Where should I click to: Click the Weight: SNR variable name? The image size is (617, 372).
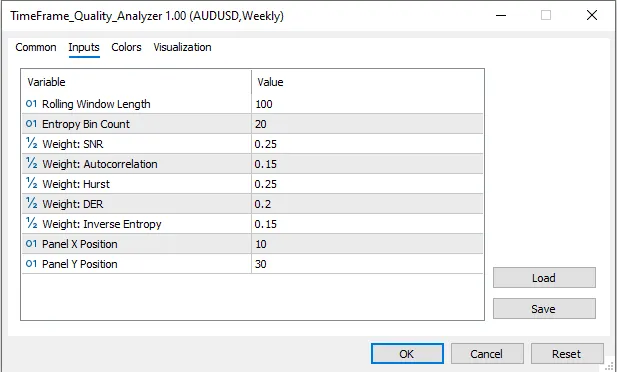pyautogui.click(x=73, y=144)
